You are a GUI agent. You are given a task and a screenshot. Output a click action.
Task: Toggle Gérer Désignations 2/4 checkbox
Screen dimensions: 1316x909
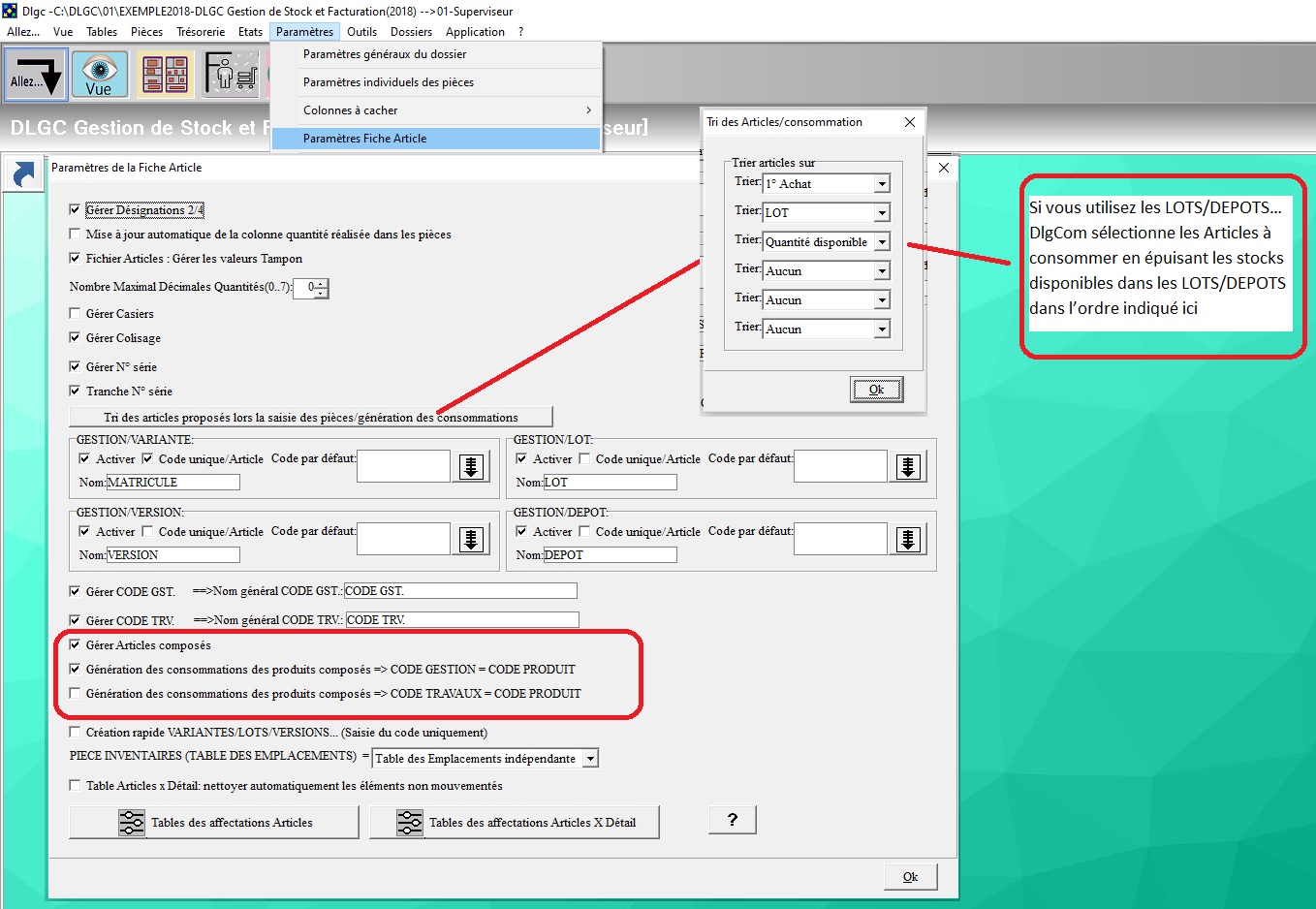point(75,209)
